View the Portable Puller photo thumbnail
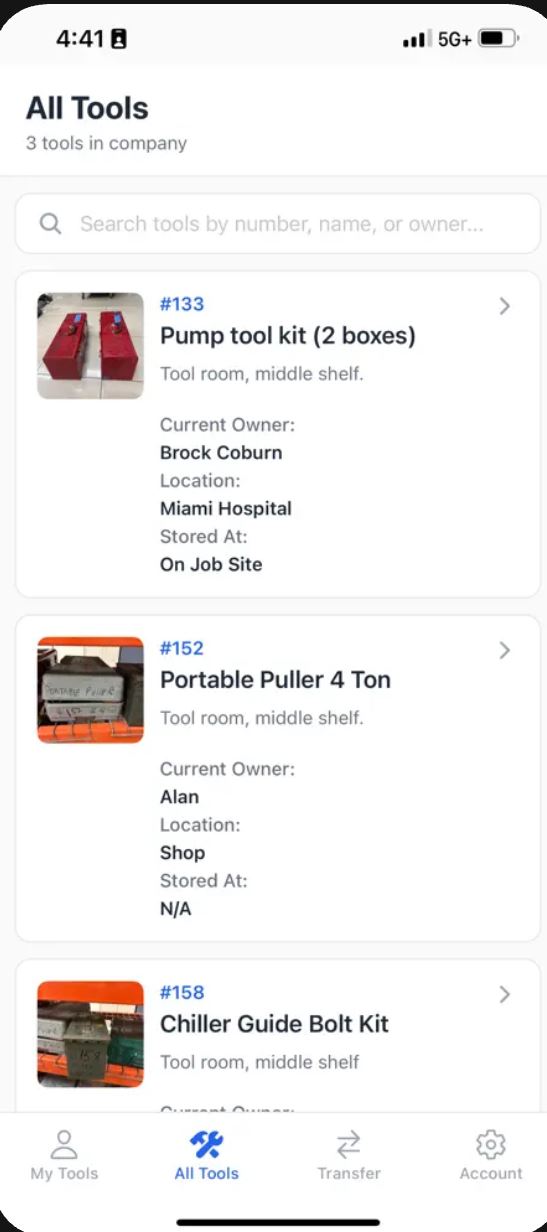Screen dimensions: 547x1232 (x=91, y=690)
